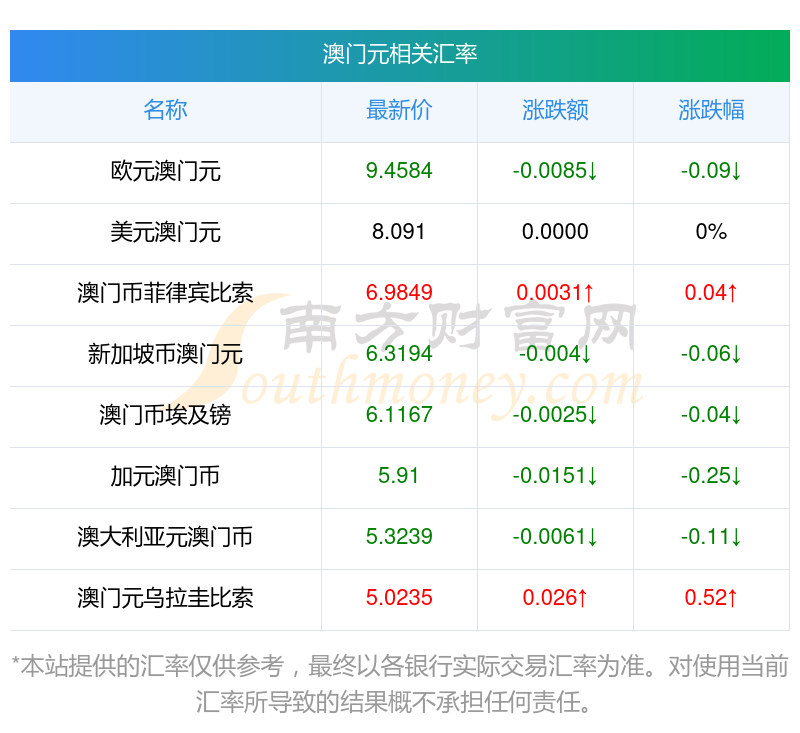
Task: Click the change value -0.0085↓
Action: [555, 171]
